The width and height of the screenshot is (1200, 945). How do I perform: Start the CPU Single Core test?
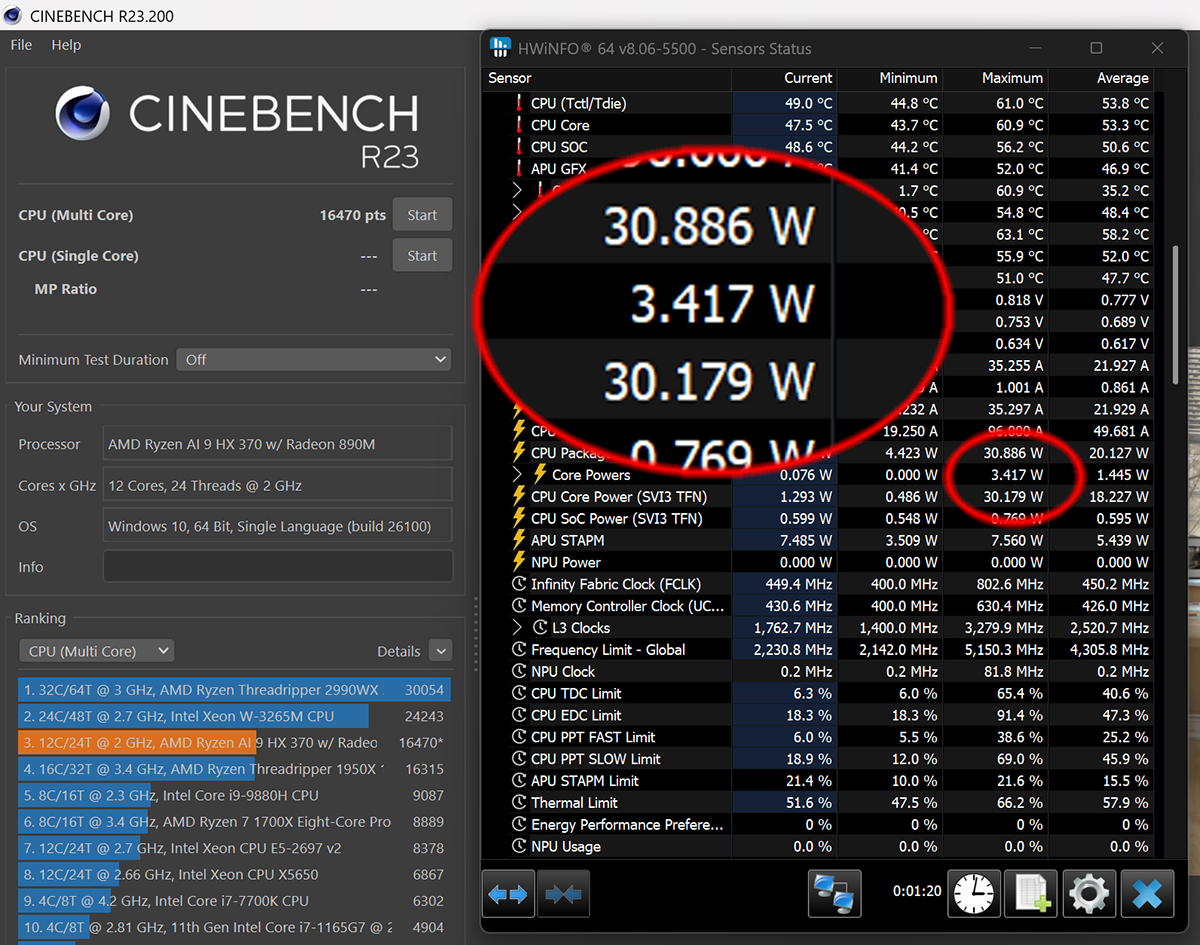[x=422, y=255]
